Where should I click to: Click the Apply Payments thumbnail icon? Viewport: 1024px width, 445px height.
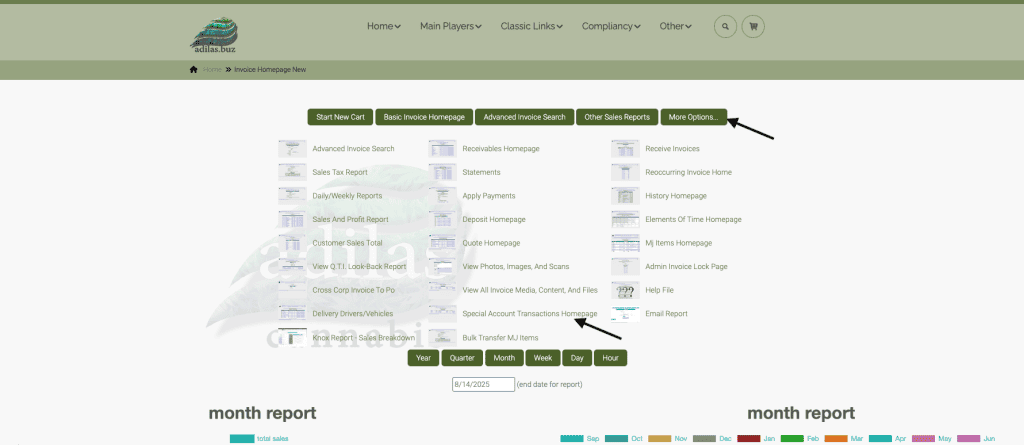pos(442,195)
